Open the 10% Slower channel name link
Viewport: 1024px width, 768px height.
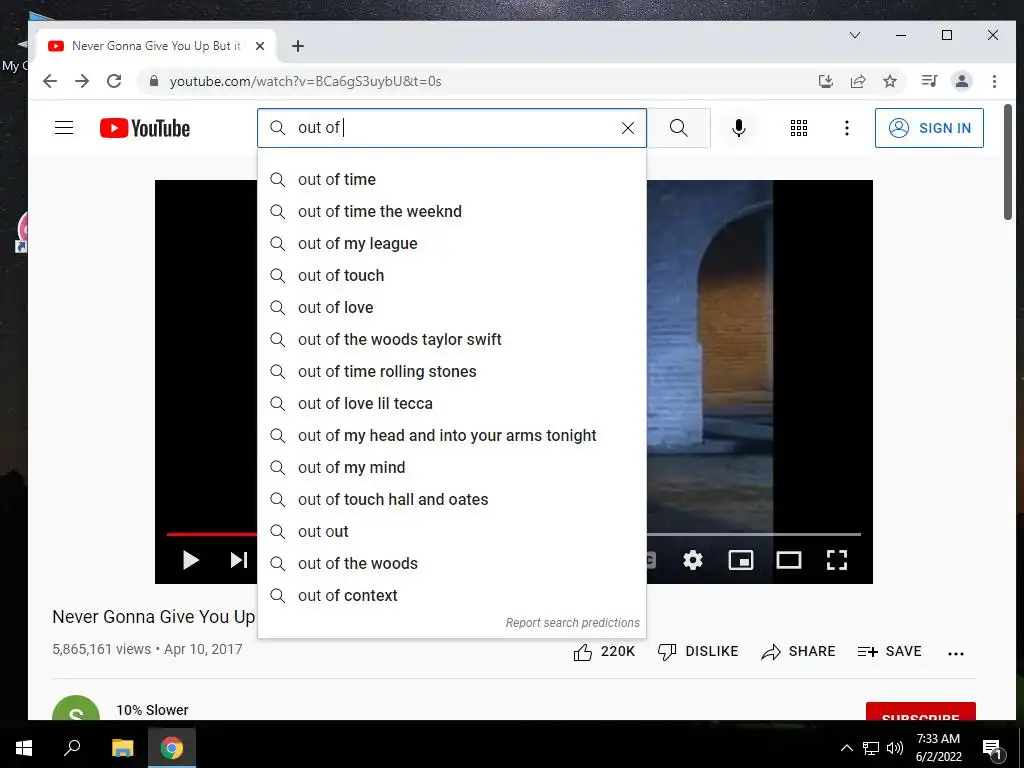(152, 710)
